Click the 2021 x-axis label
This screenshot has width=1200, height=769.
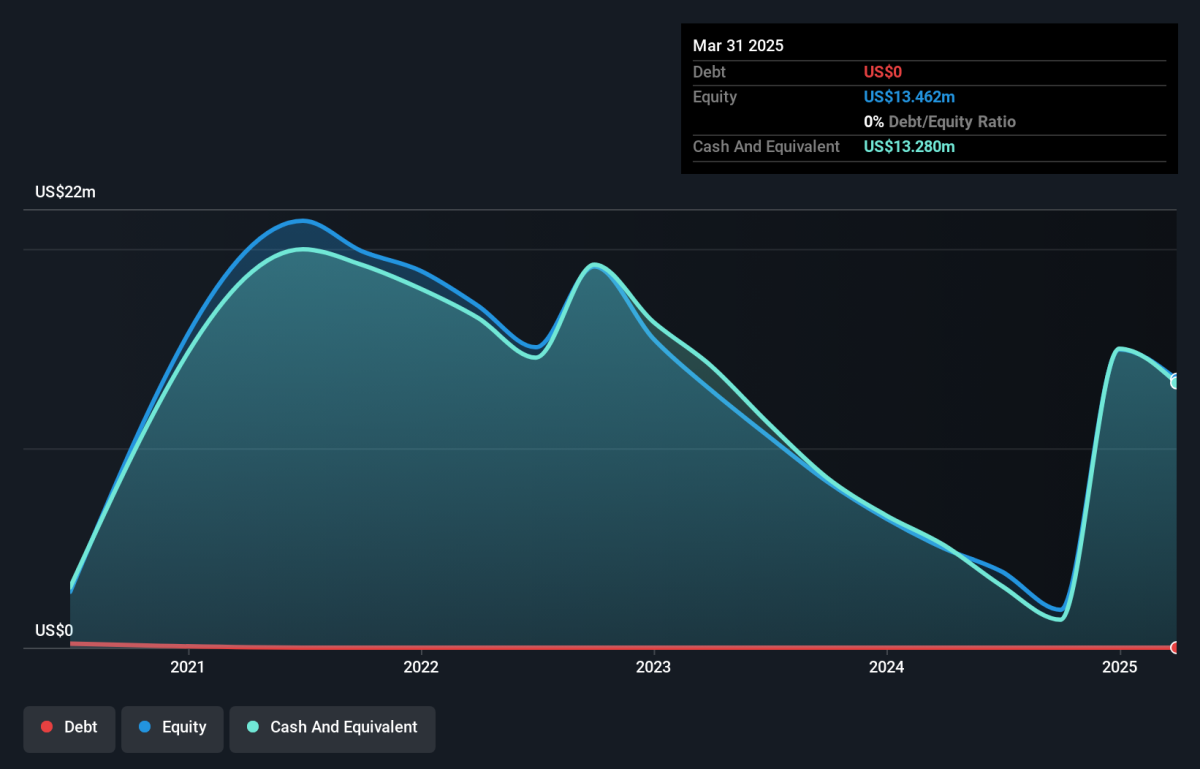click(188, 667)
